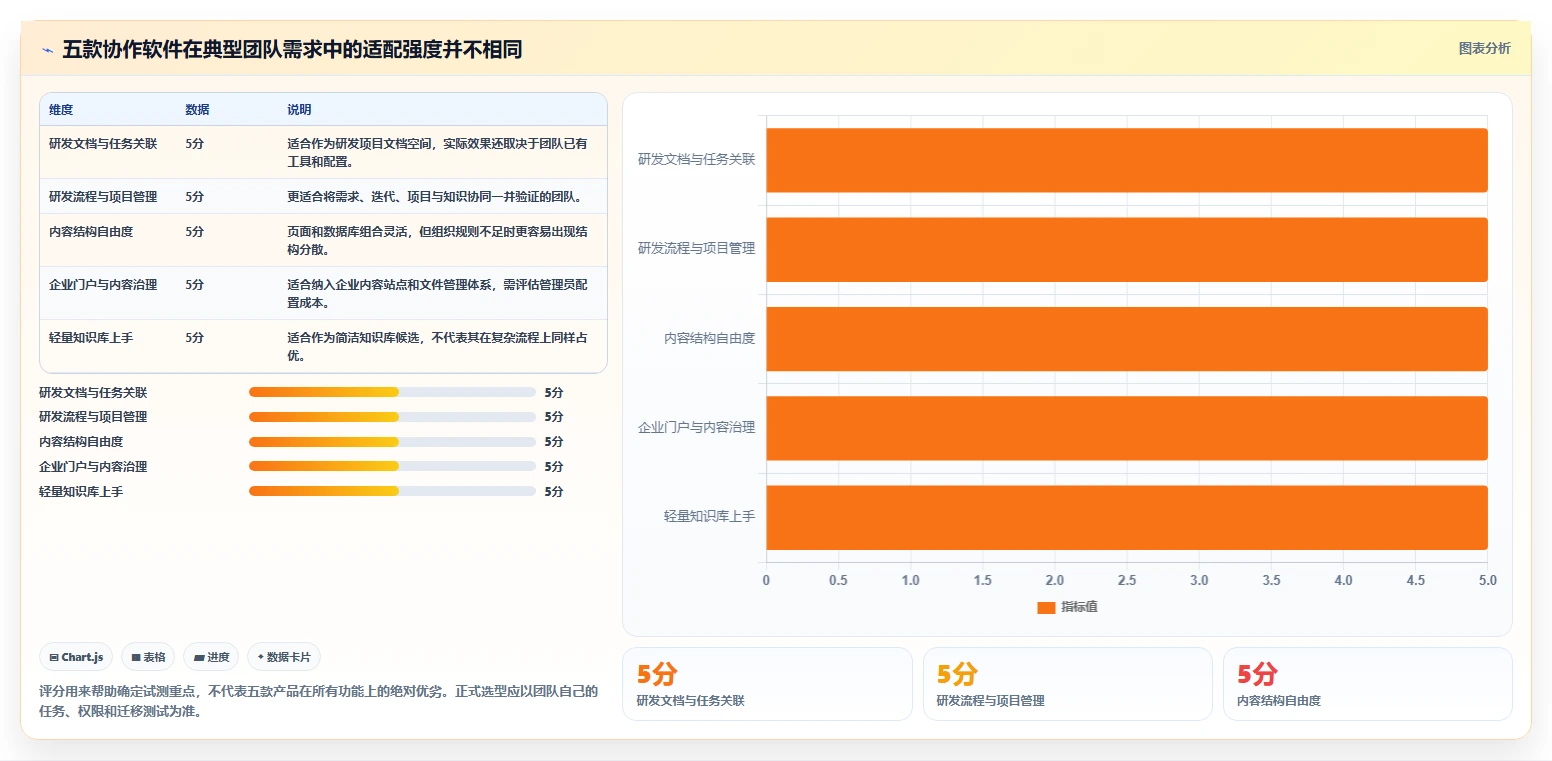Click the chart bar for 研发流程与项目管理
This screenshot has width=1552, height=761.
1127,249
